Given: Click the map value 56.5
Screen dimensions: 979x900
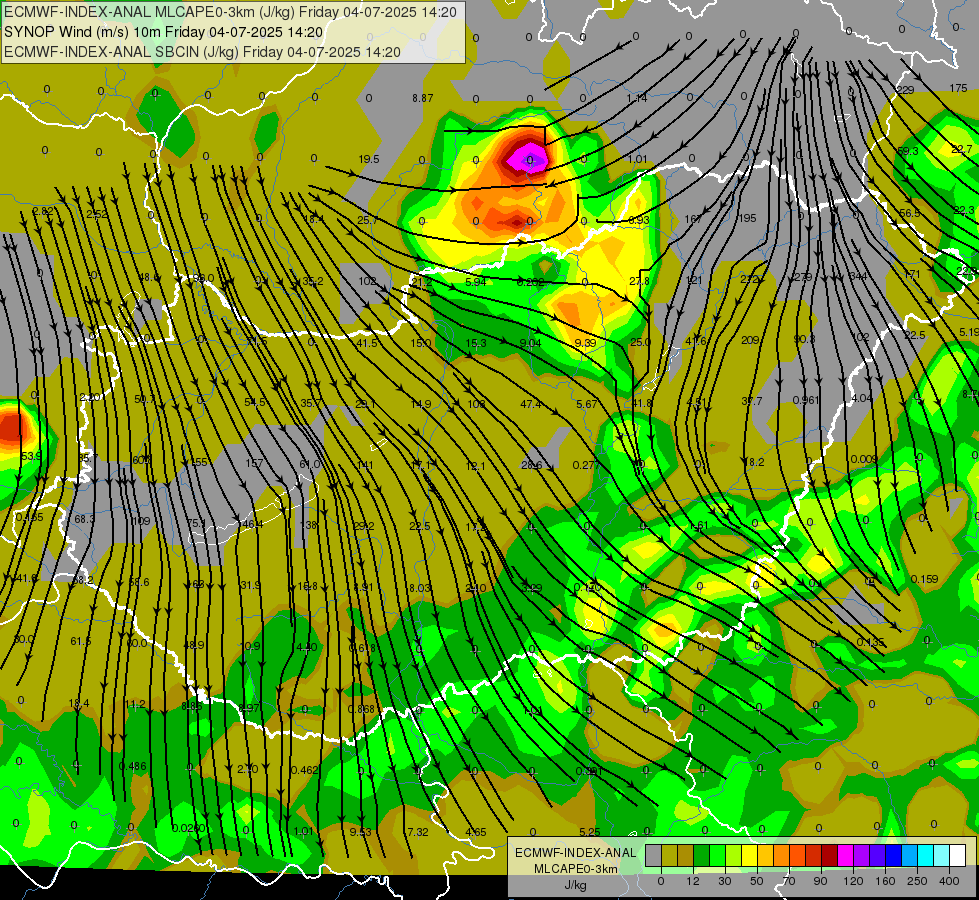Looking at the screenshot, I should point(910,213).
